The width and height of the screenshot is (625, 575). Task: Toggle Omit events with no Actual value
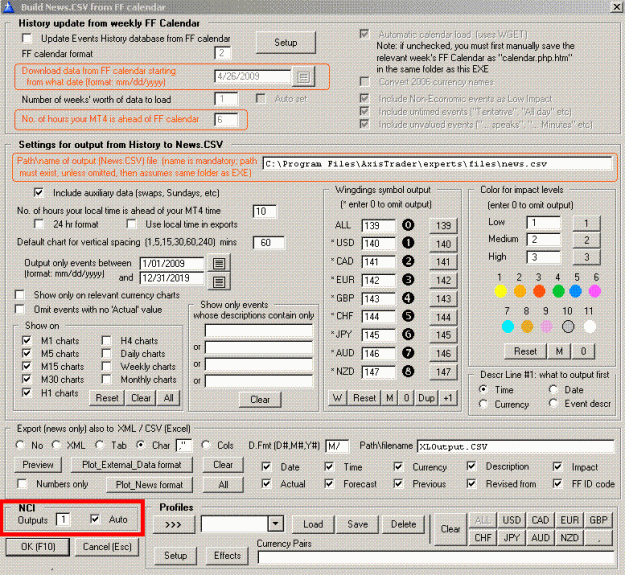point(19,309)
